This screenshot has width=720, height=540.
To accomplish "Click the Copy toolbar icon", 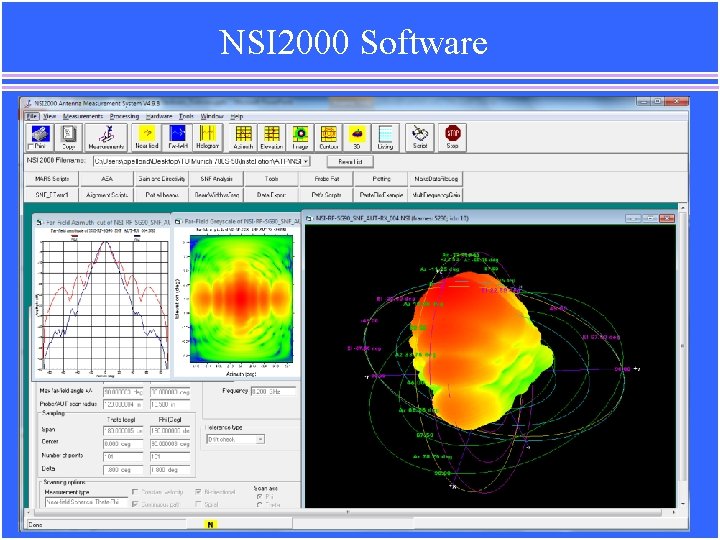I will click(69, 137).
